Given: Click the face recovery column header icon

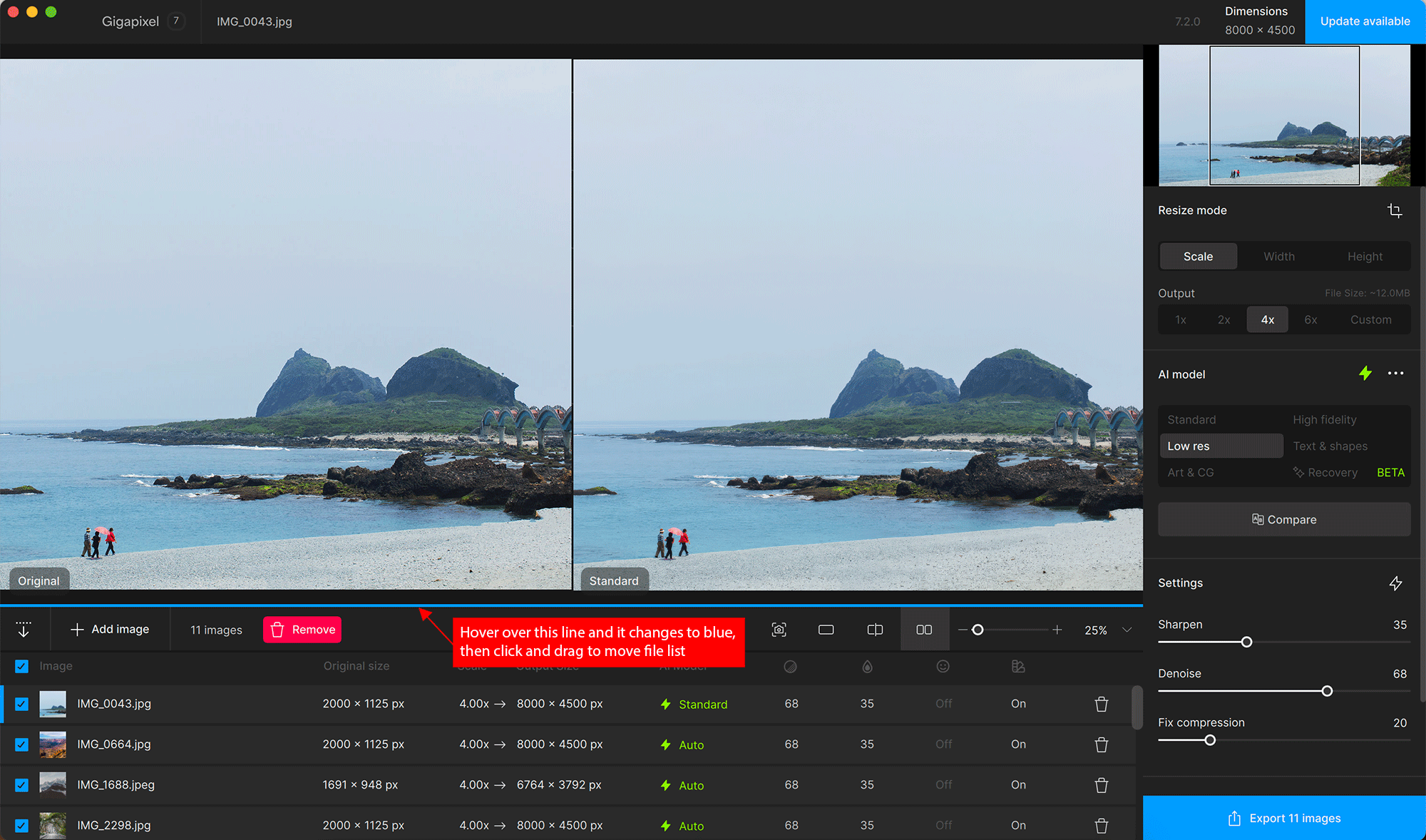Looking at the screenshot, I should pyautogui.click(x=943, y=666).
